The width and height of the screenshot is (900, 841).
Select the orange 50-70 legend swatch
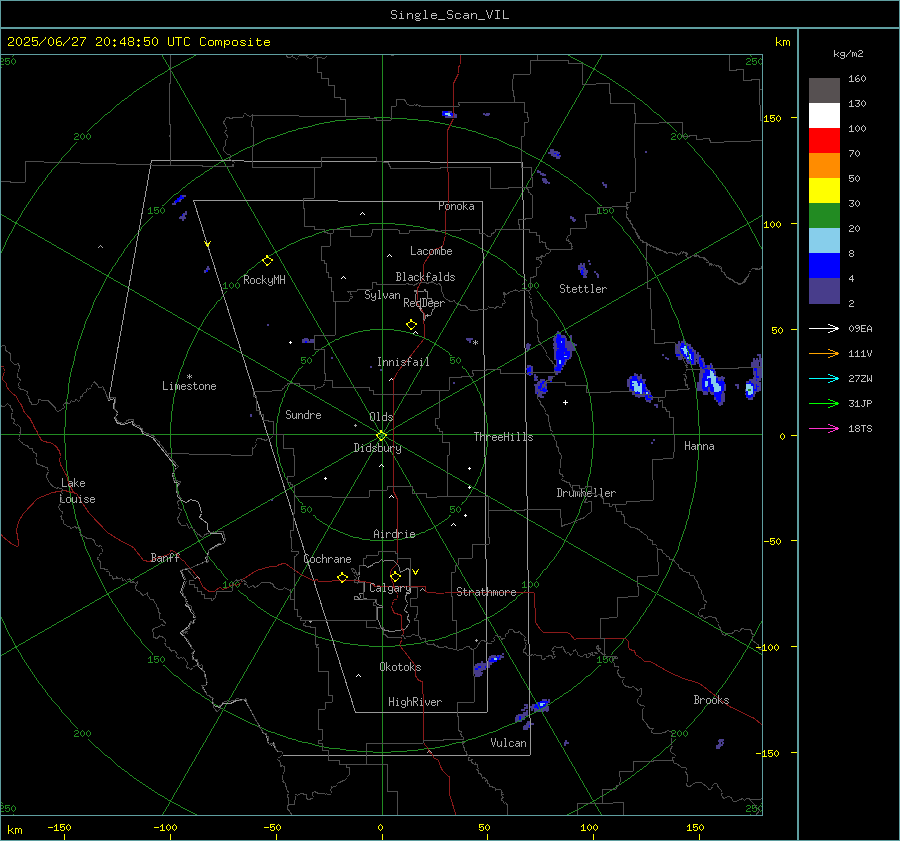(x=824, y=165)
